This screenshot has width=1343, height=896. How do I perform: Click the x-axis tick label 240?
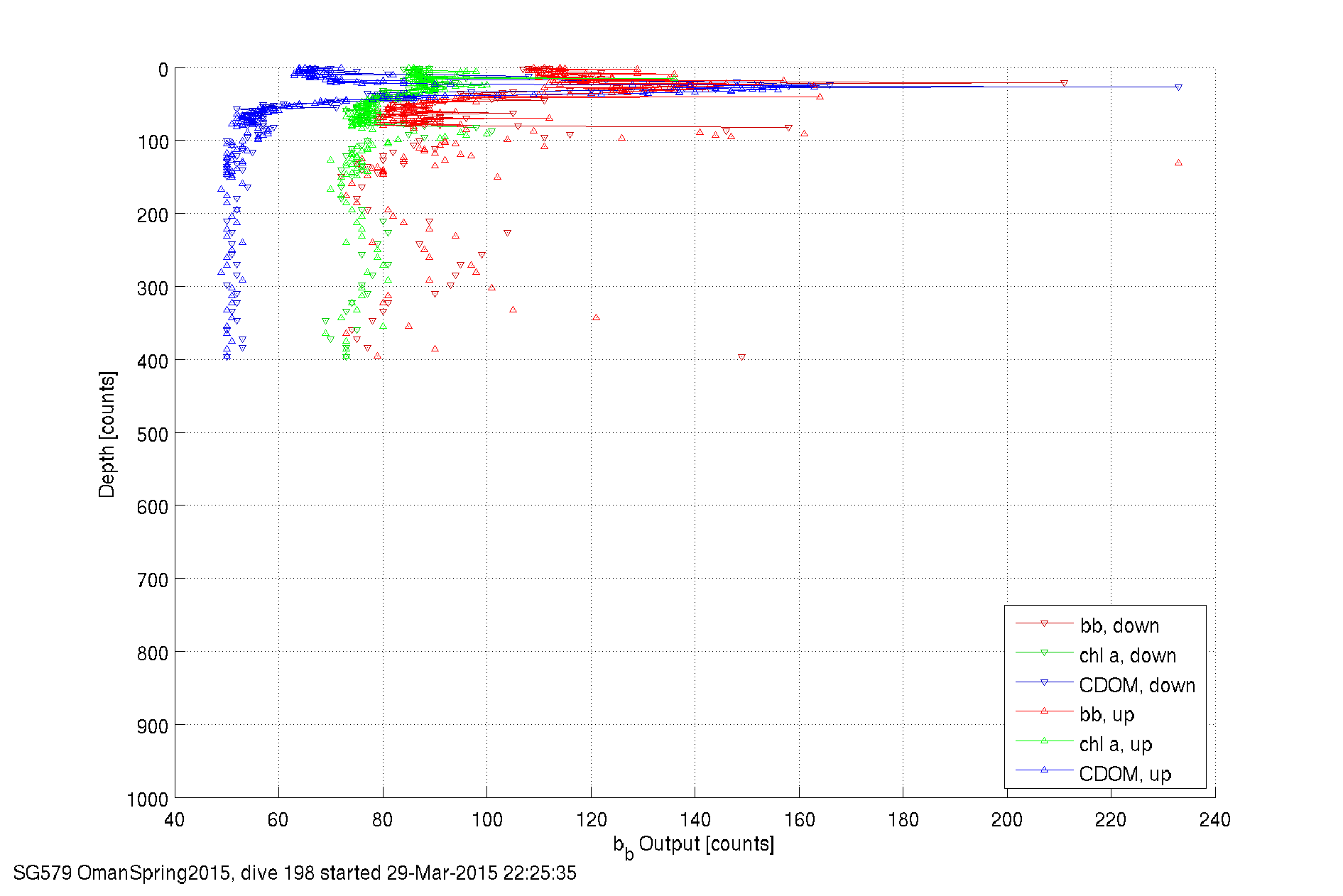(x=1215, y=820)
